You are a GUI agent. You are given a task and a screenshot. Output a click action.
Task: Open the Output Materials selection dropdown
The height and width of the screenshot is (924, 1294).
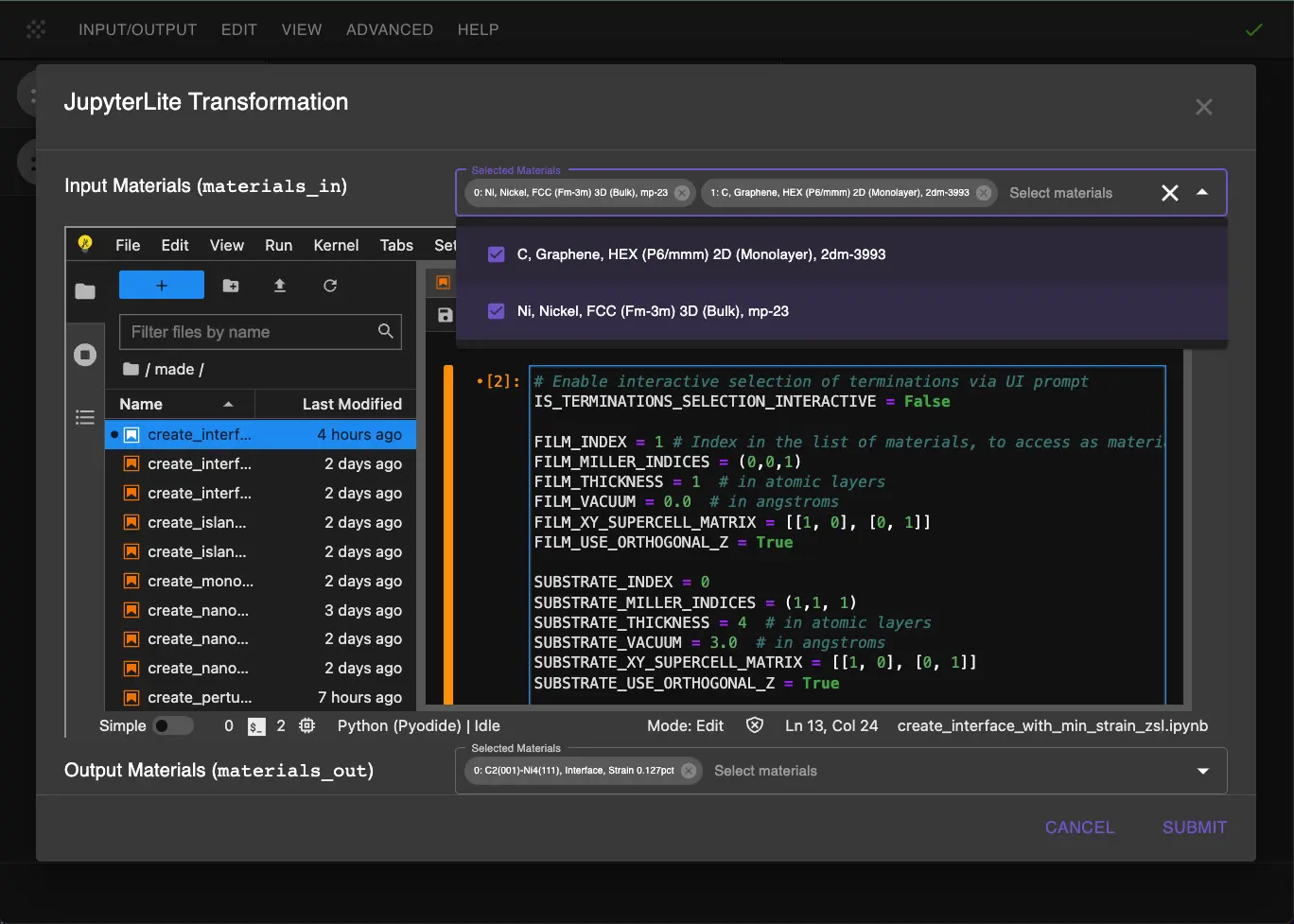[x=1202, y=771]
